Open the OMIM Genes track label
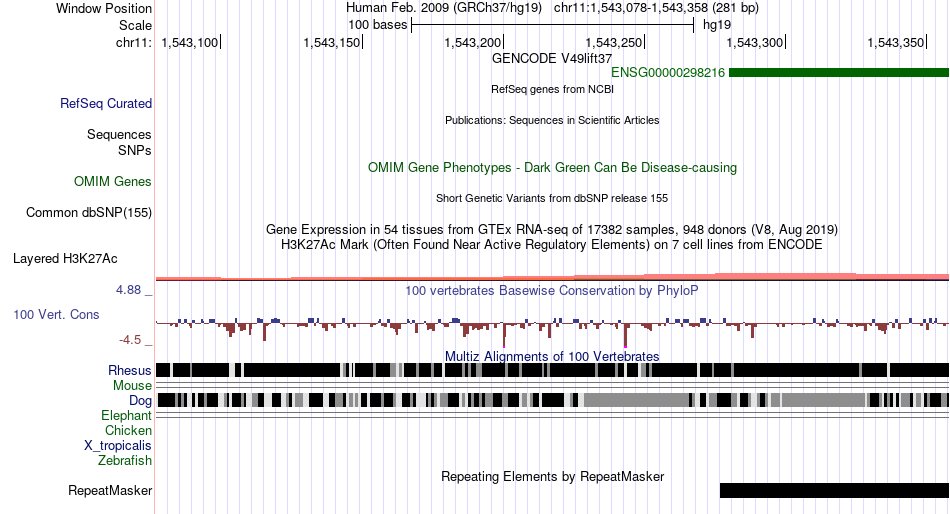Image resolution: width=950 pixels, height=514 pixels. [113, 181]
